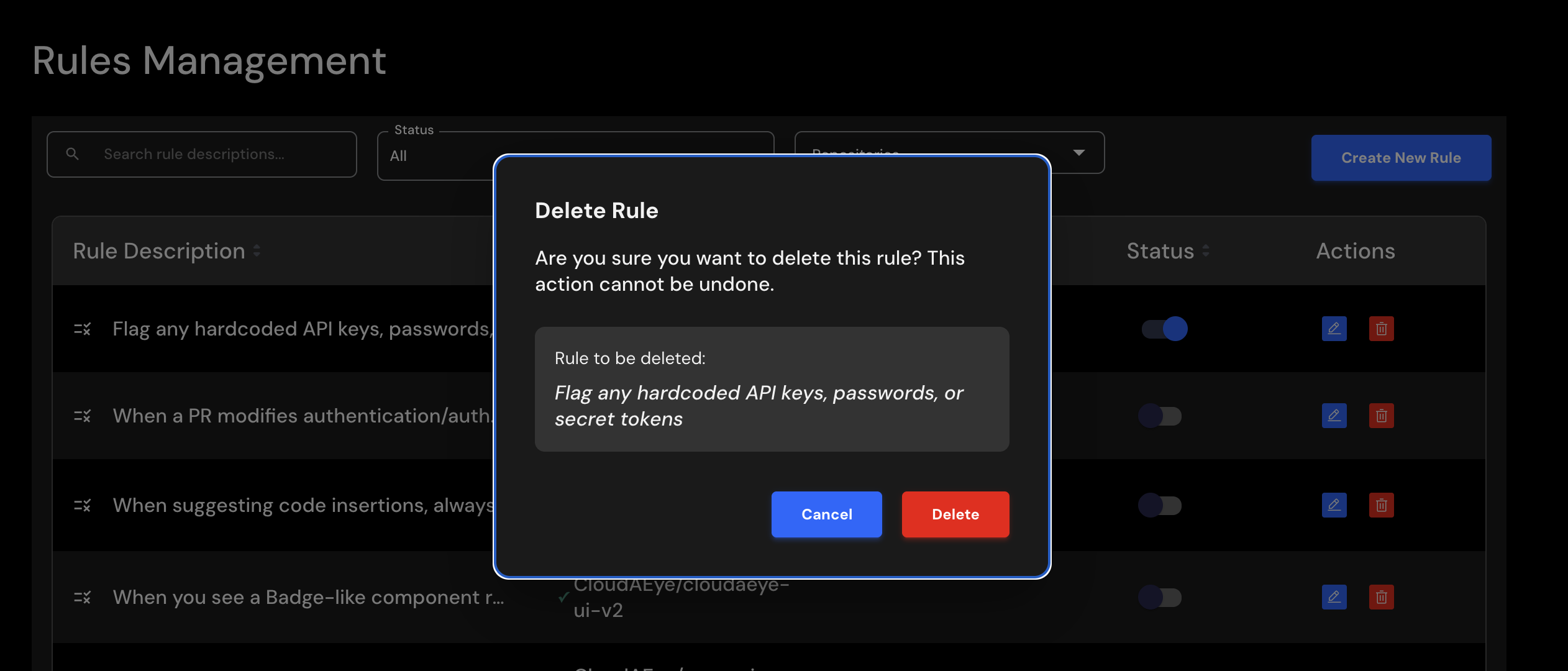Select the search magnifier icon
The image size is (1568, 671).
point(73,153)
